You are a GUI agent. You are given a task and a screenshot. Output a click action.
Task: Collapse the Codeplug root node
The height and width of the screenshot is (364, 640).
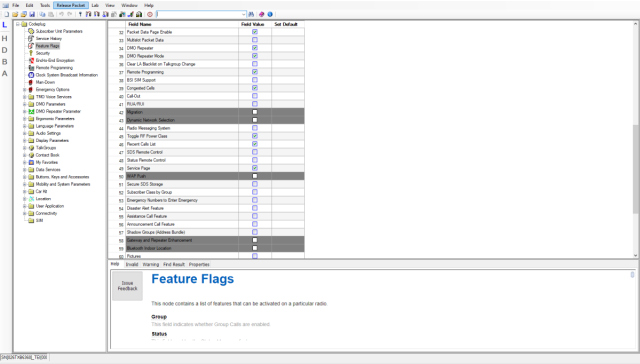coord(18,24)
